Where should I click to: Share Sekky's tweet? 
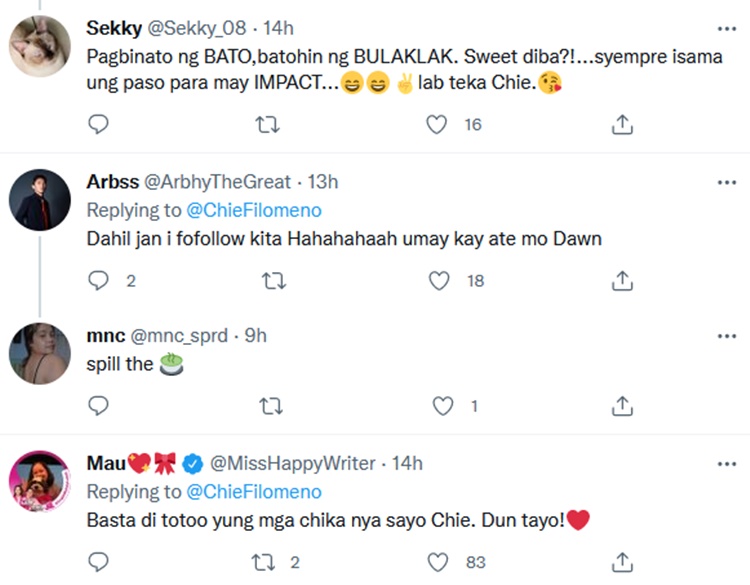pos(621,124)
